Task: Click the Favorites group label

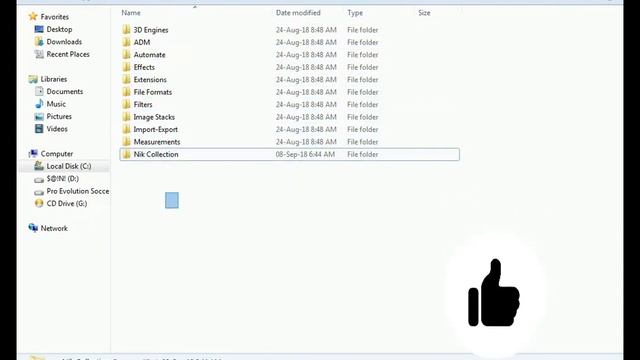Action: tap(54, 17)
